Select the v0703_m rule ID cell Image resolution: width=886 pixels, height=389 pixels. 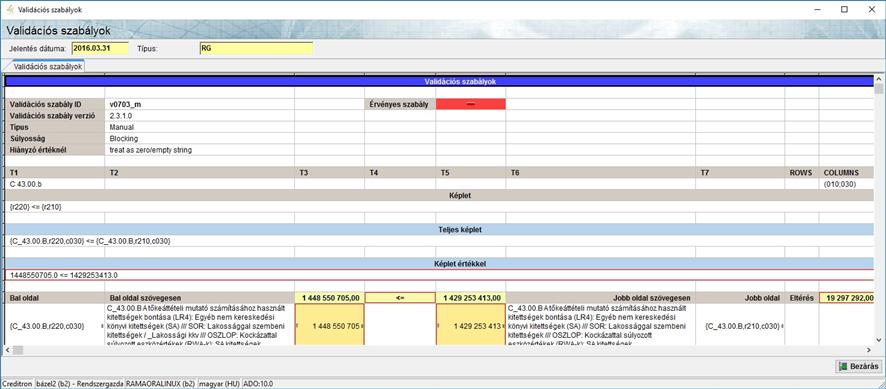coord(199,104)
